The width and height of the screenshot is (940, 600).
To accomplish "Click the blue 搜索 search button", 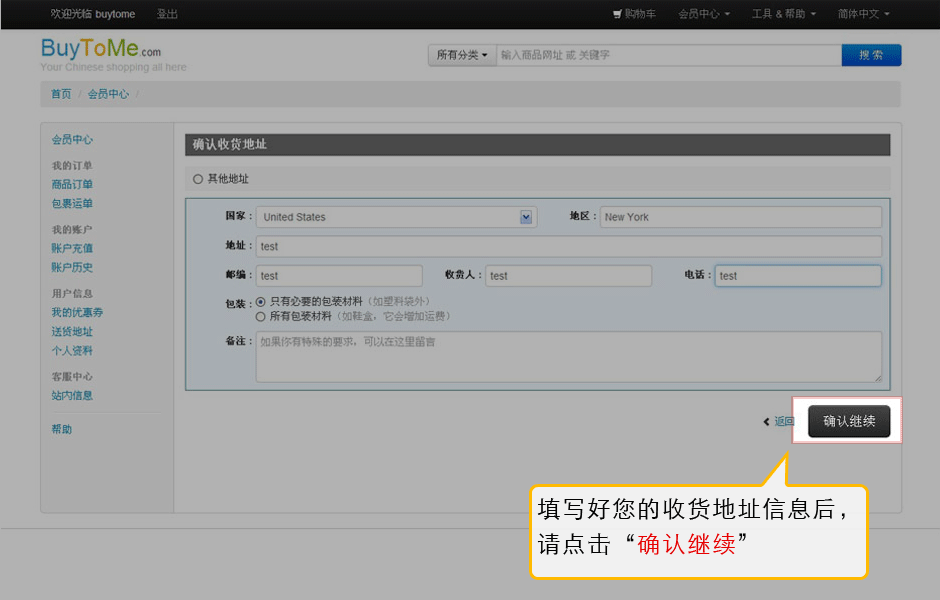I will (x=871, y=56).
